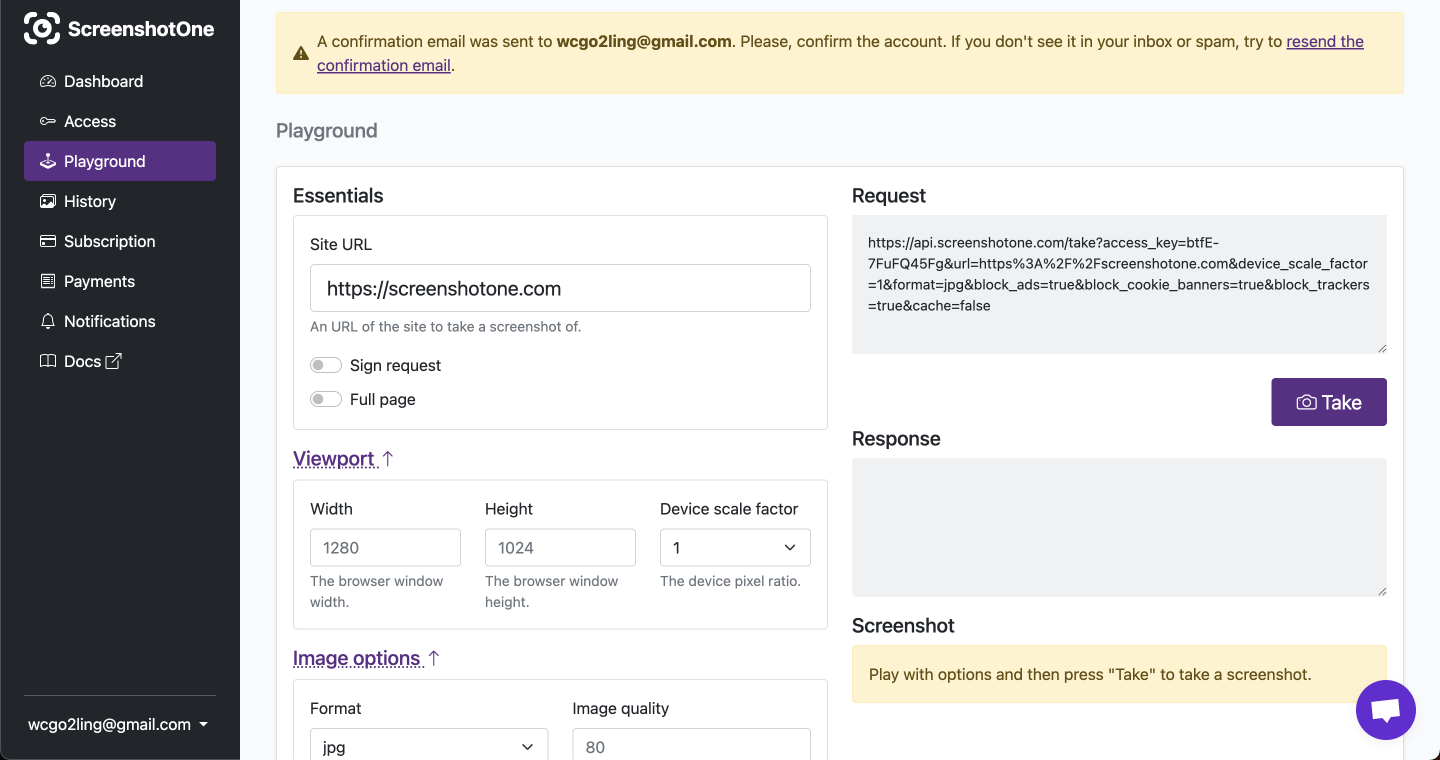Screen dimensions: 1440x760
Task: Click the resend confirmation email link
Action: coord(1324,42)
